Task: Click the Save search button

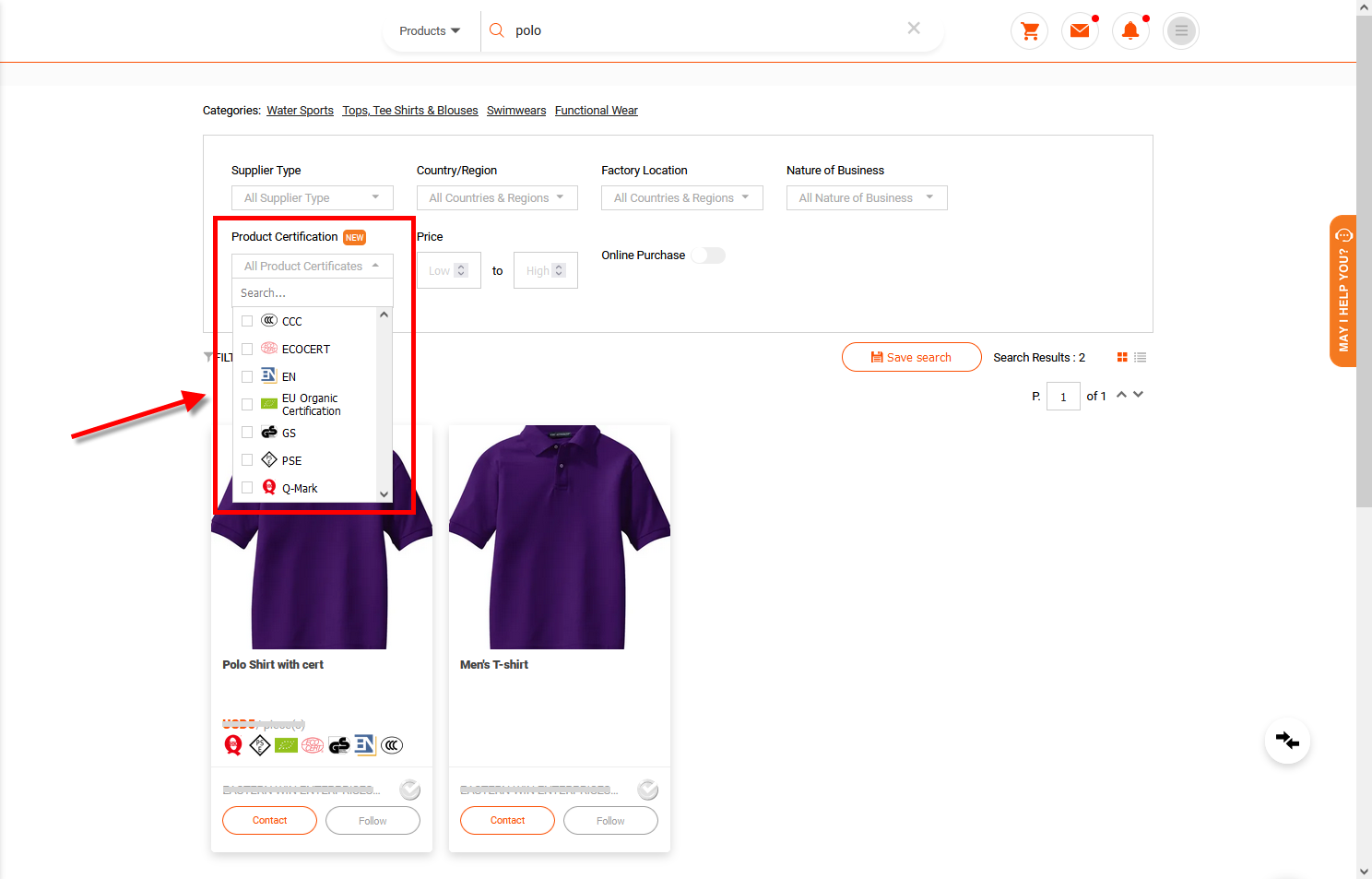Action: click(x=912, y=357)
